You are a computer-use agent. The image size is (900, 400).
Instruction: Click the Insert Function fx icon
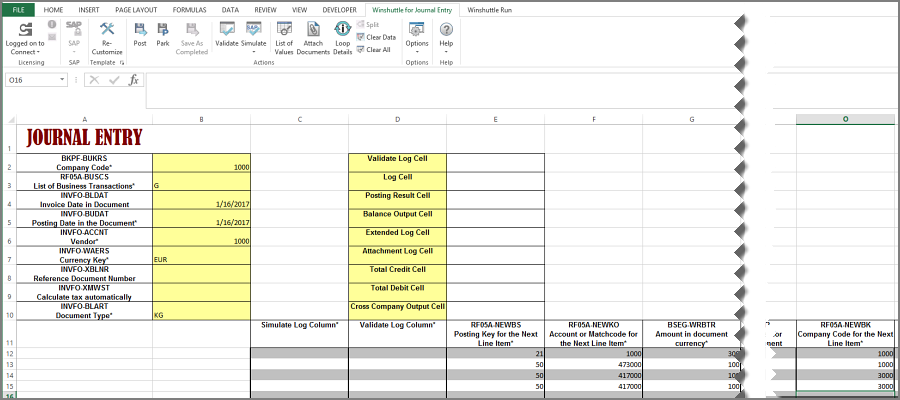133,80
